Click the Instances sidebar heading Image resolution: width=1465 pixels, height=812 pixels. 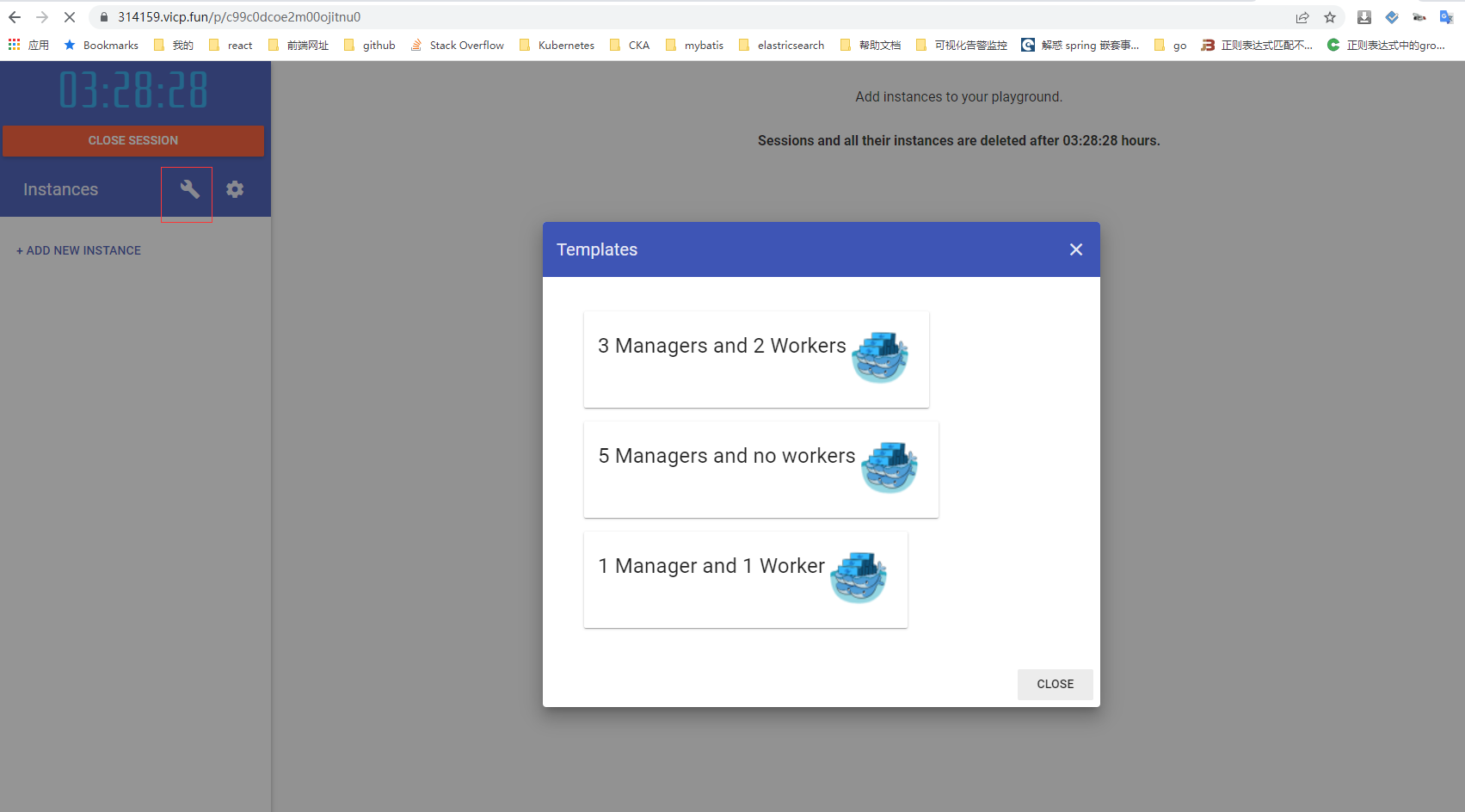(60, 189)
